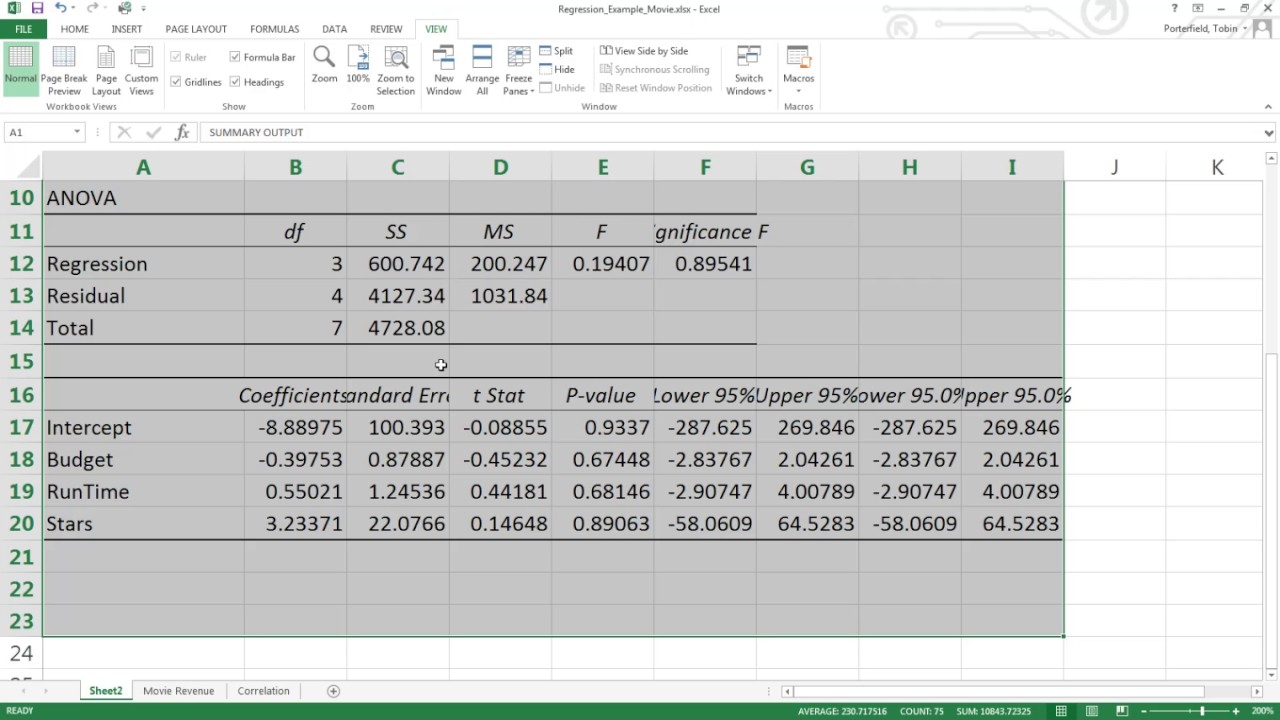Click Arrange All windows
Screen dimensions: 1280x720
[482, 70]
